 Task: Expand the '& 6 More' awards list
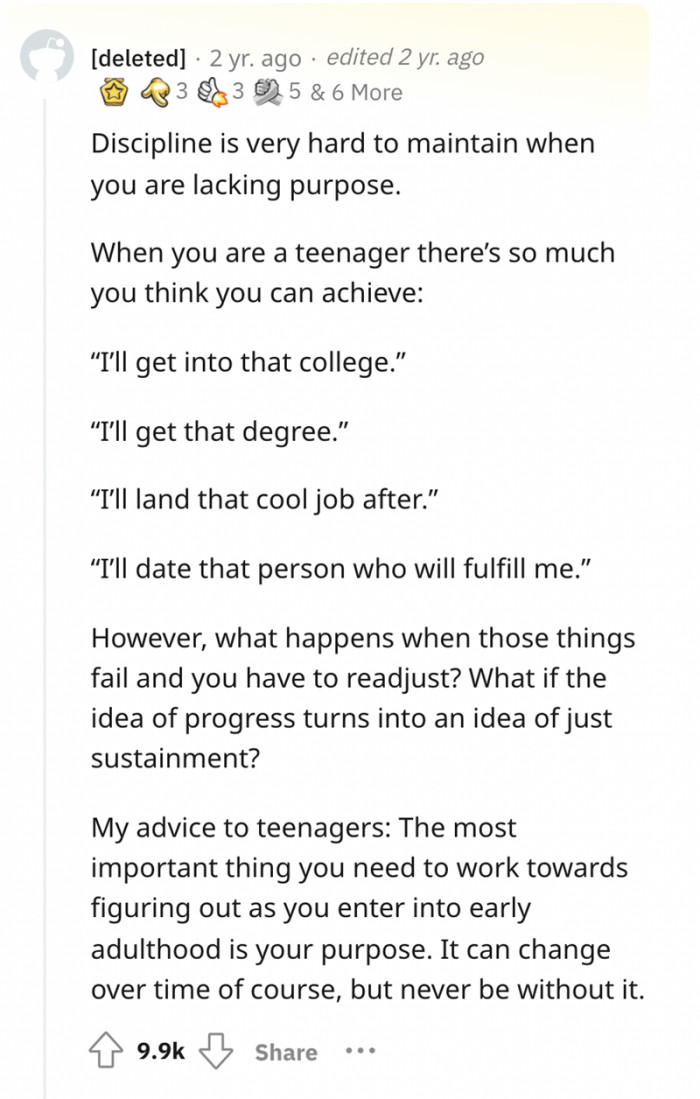click(x=356, y=93)
